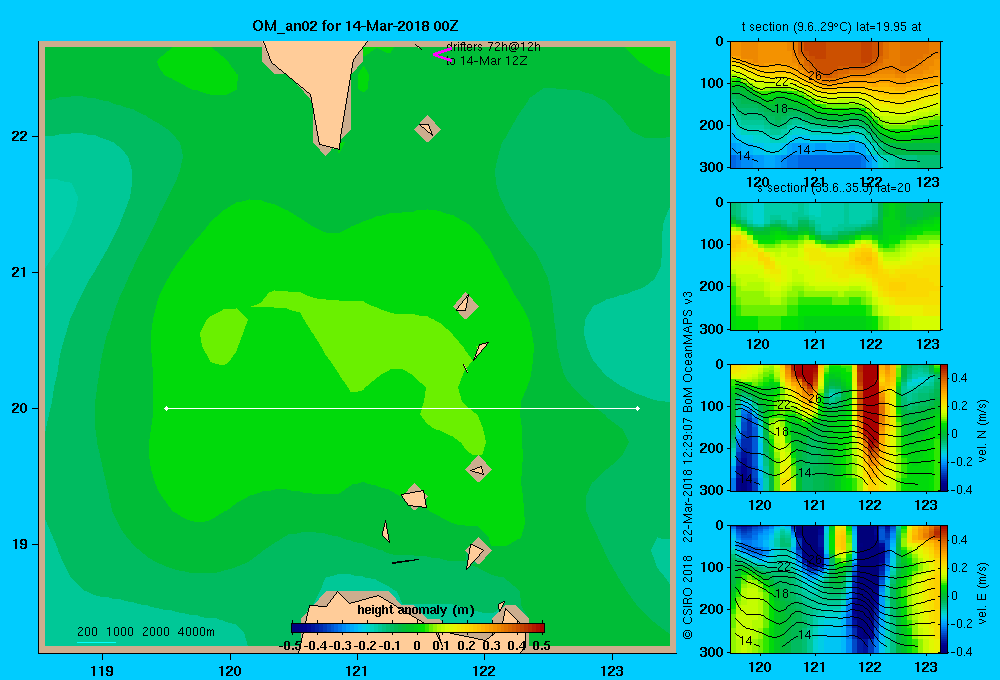Click the "-0.4" tick on the vel. E scale
This screenshot has width=1000, height=680.
961,651
